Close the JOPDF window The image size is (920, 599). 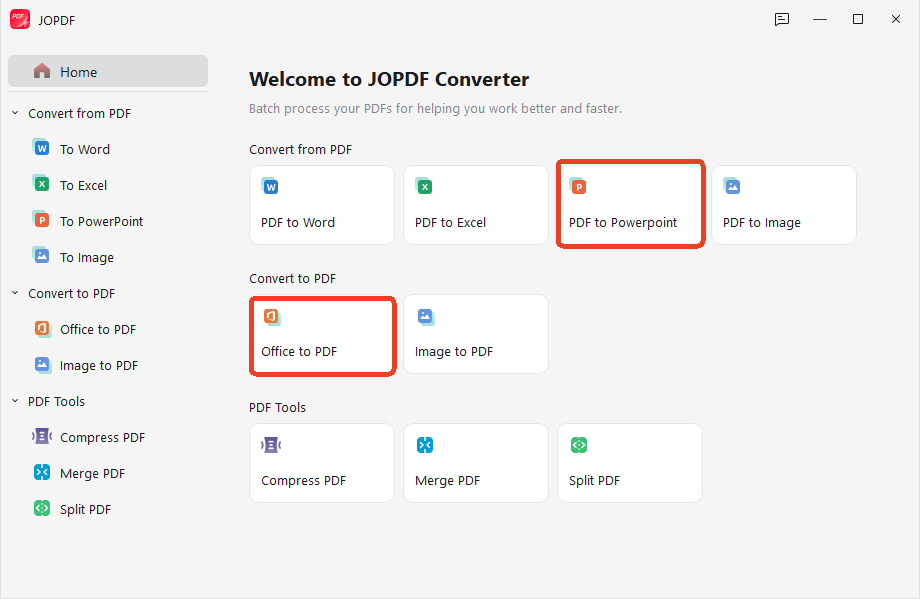(x=895, y=19)
